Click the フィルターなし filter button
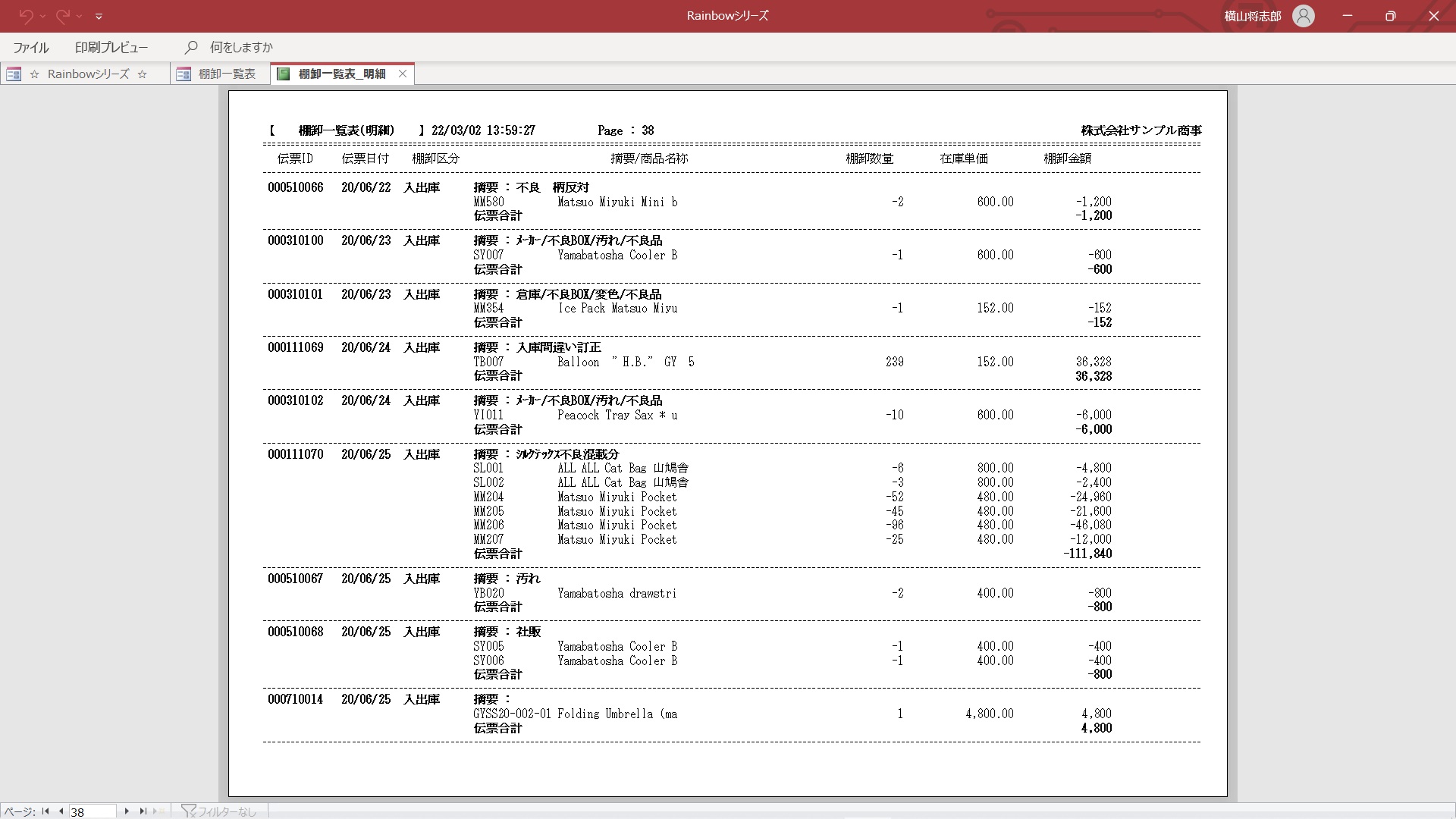 [x=219, y=811]
